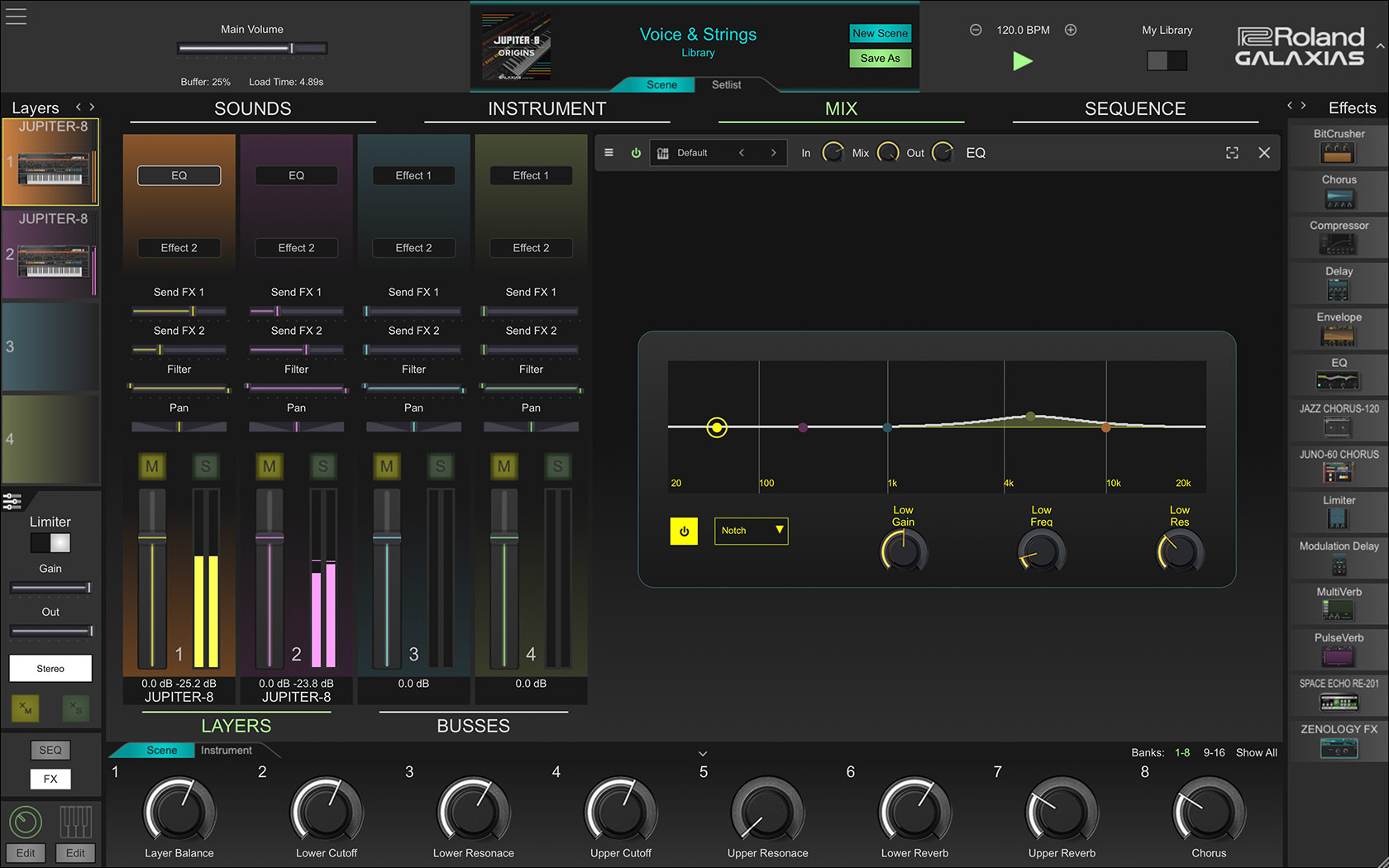Collapse the top header with chevron

[1380, 46]
